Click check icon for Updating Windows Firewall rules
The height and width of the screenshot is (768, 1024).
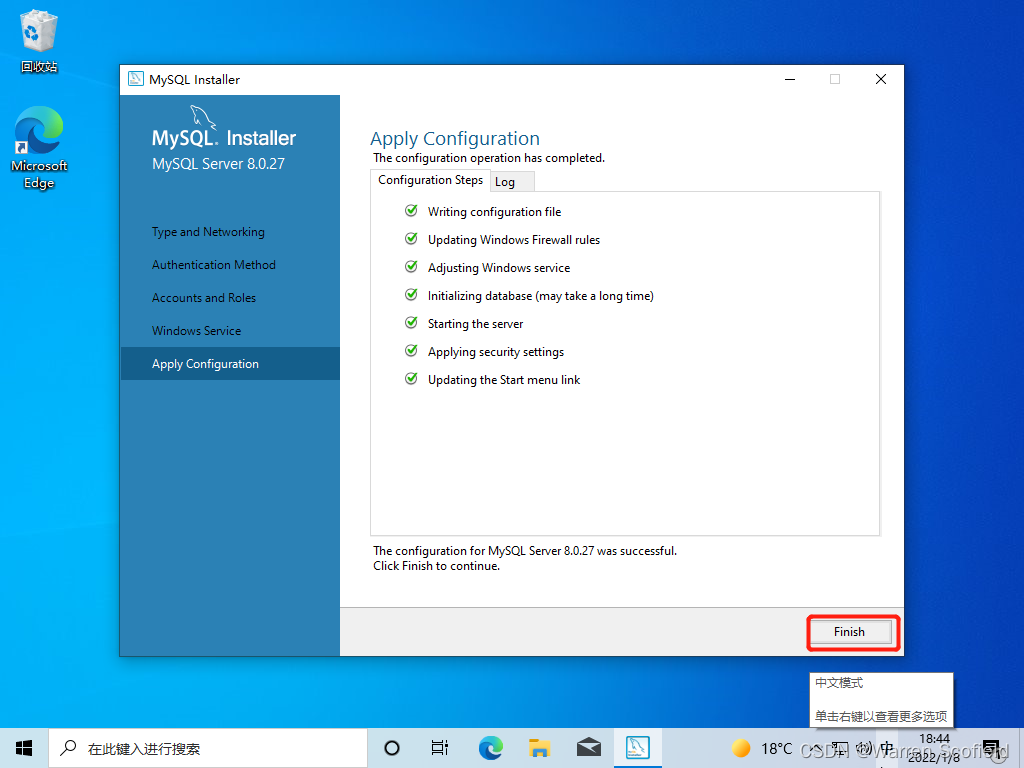click(411, 238)
